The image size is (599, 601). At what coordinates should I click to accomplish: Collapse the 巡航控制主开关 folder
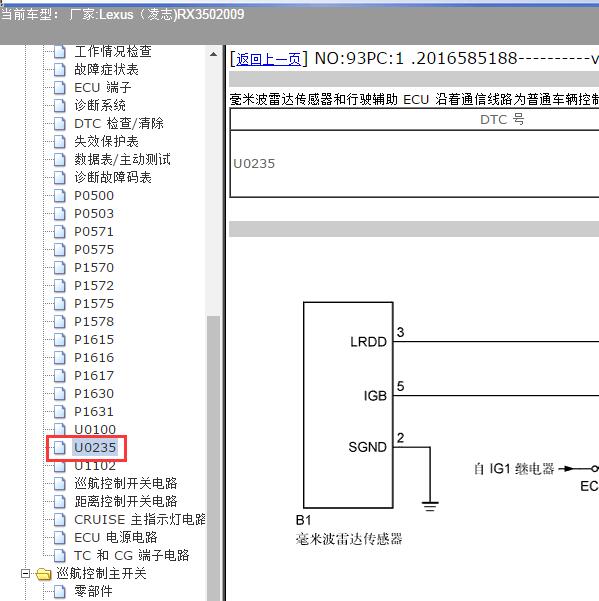click(25, 574)
